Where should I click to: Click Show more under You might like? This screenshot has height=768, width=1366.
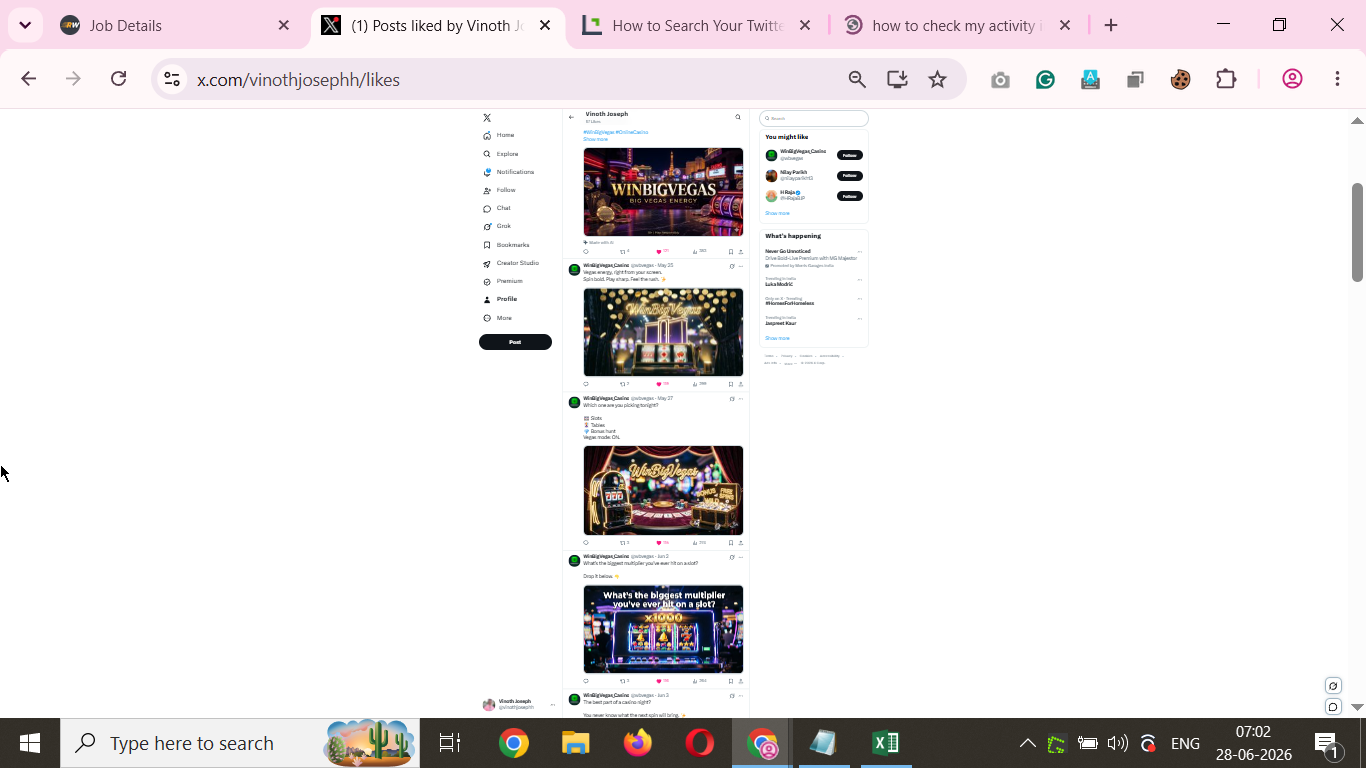[777, 213]
